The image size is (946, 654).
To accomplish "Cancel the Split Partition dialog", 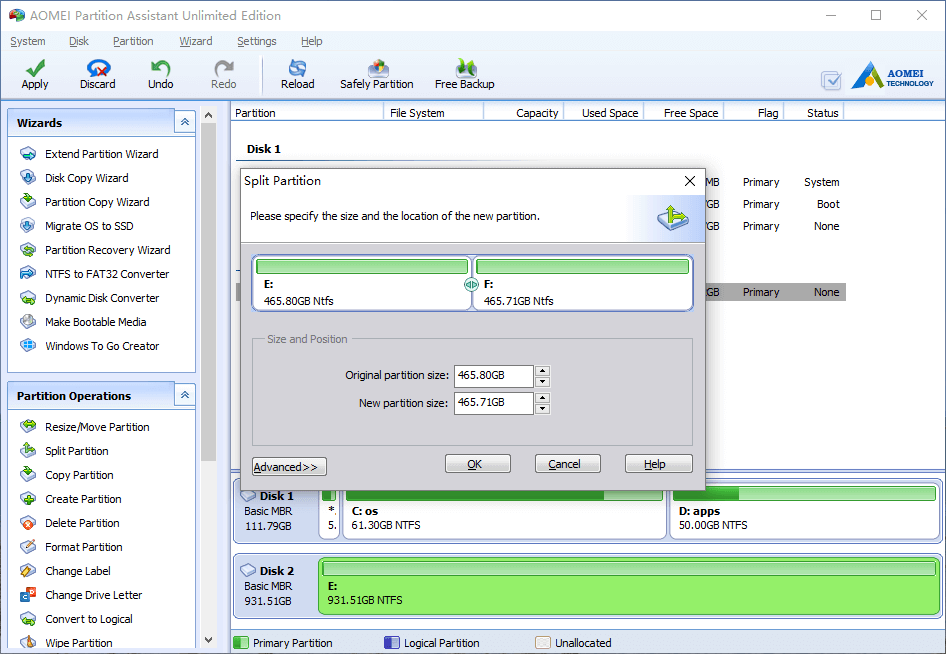I will (568, 464).
